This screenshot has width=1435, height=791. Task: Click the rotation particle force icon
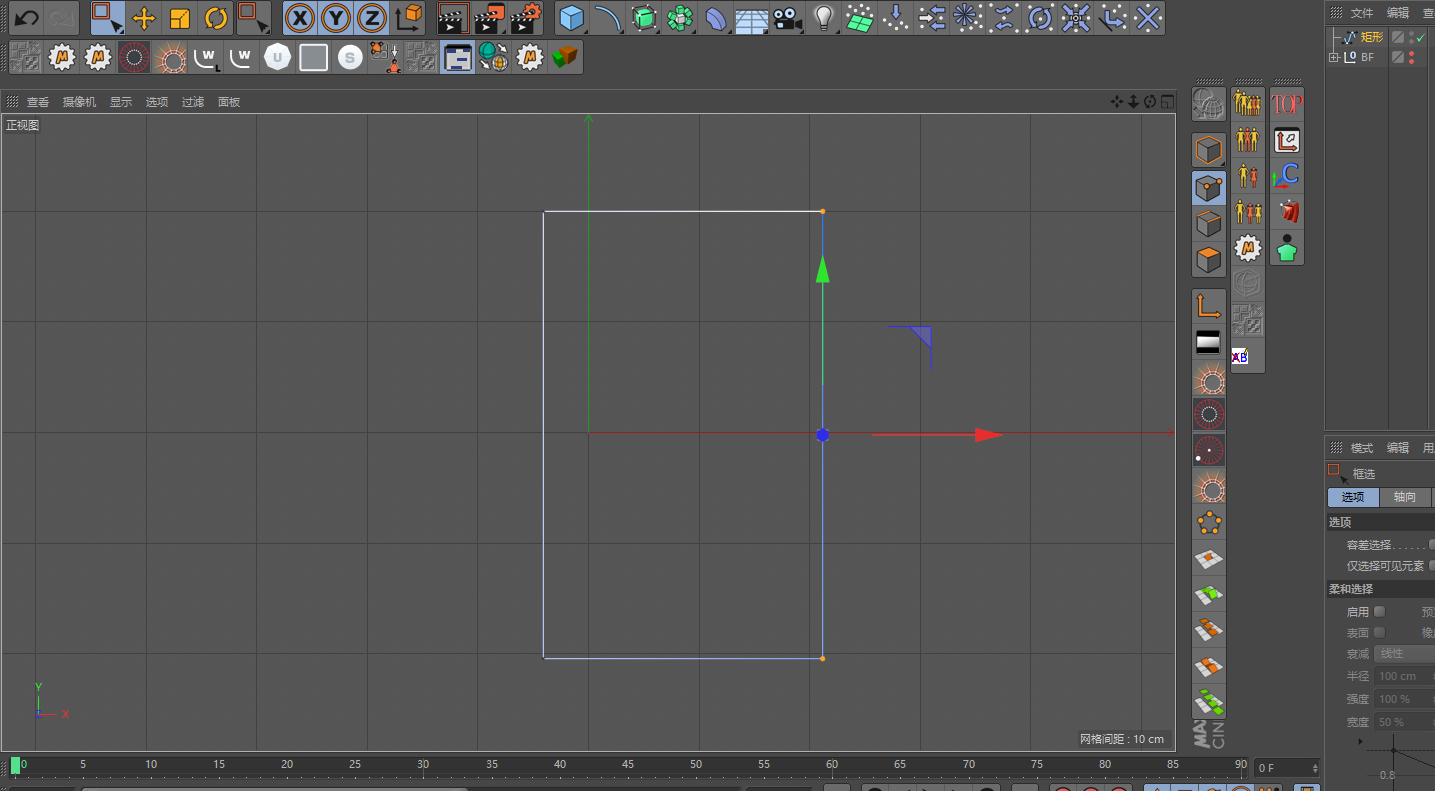pos(1041,18)
